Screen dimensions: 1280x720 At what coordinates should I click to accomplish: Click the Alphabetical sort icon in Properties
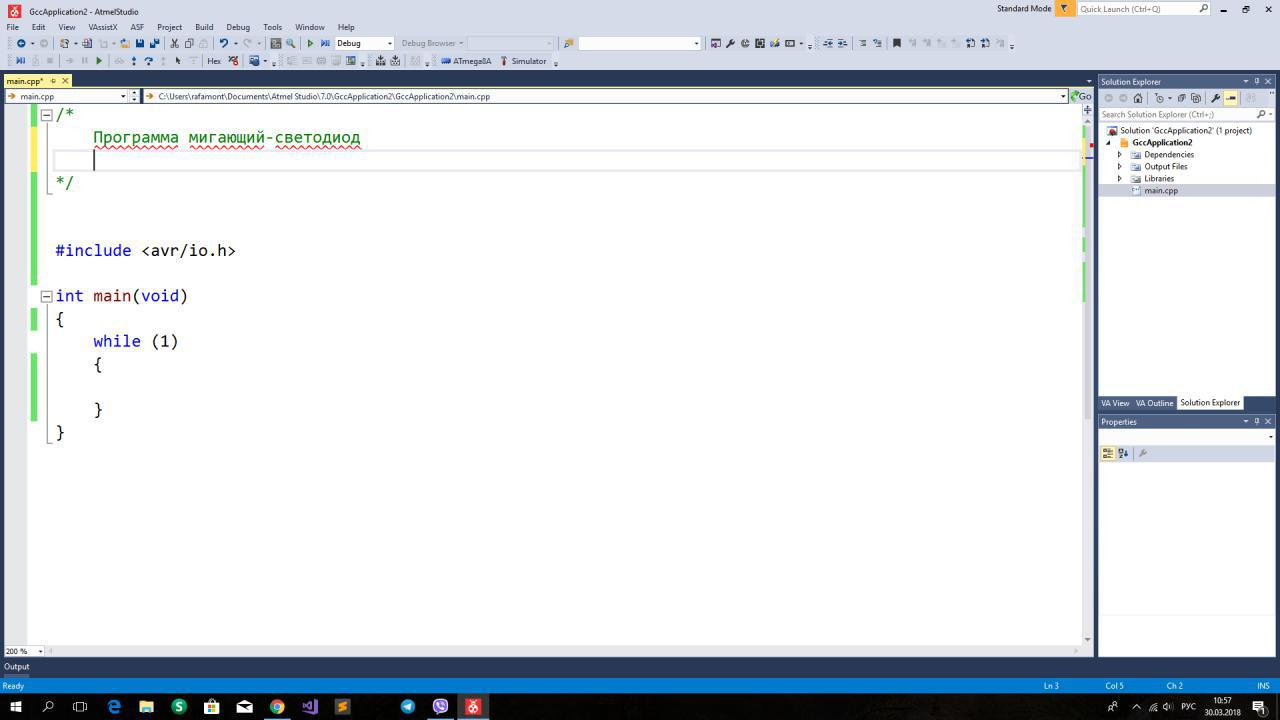[x=1123, y=453]
